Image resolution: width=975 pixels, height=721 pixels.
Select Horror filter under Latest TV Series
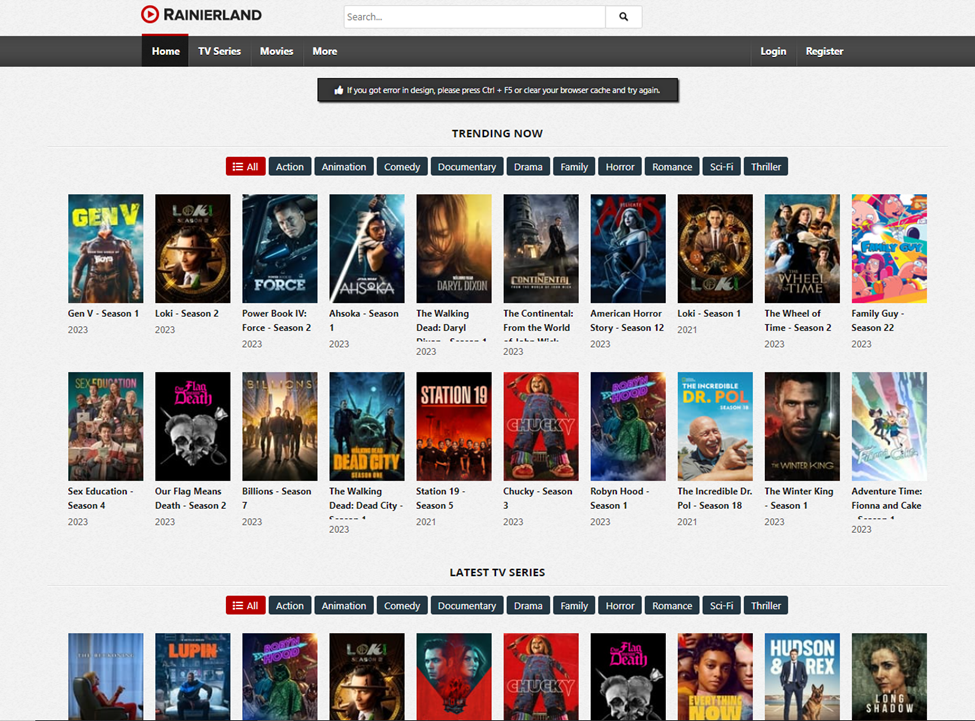(x=620, y=605)
